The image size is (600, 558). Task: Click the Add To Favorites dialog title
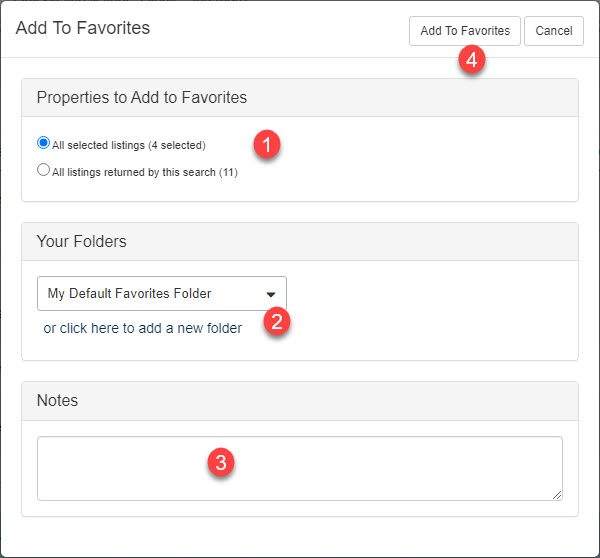83,28
